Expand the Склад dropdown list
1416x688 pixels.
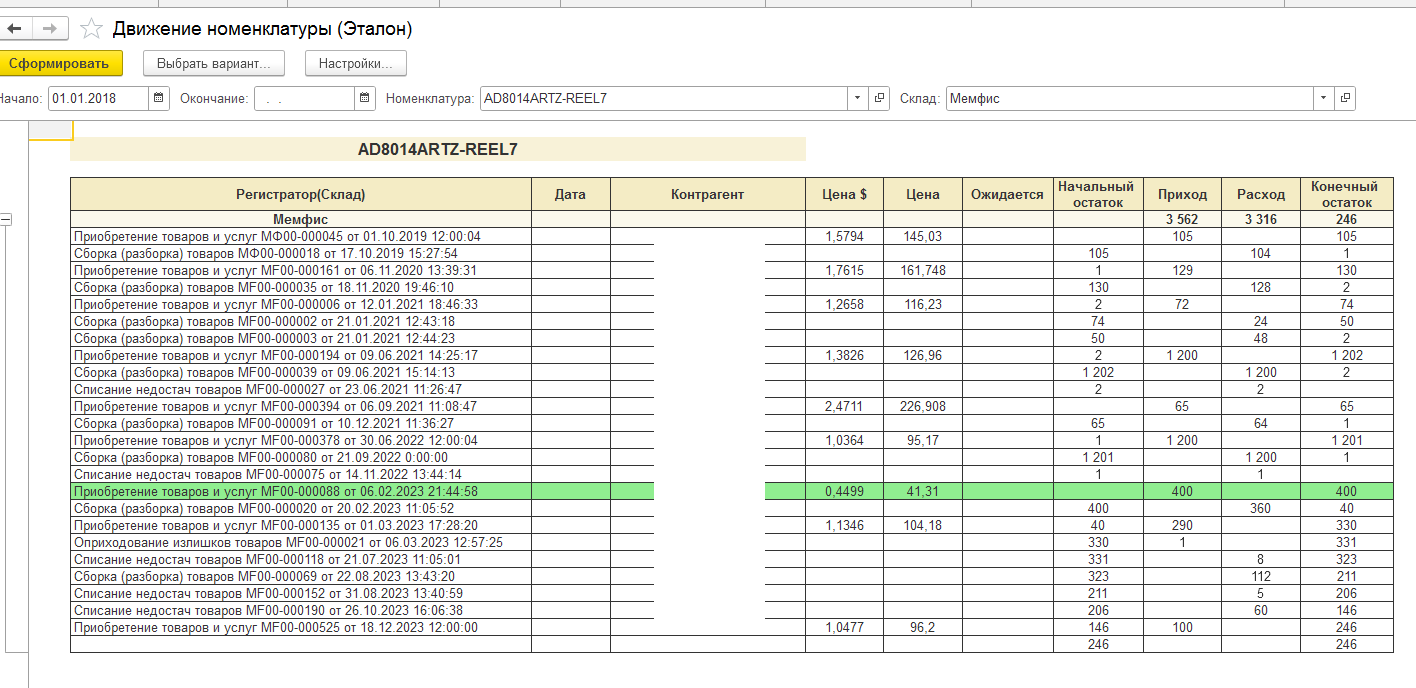[x=1323, y=98]
